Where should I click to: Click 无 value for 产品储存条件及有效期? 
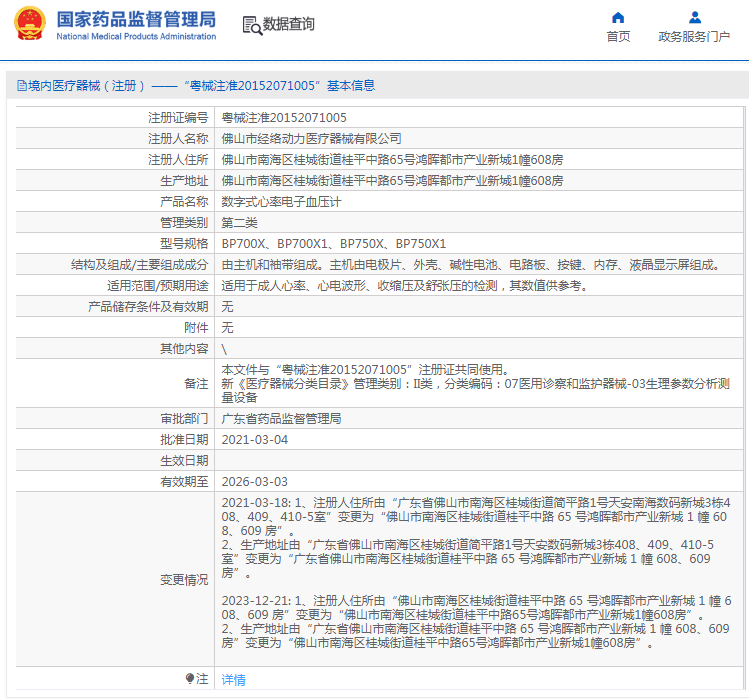[x=227, y=307]
